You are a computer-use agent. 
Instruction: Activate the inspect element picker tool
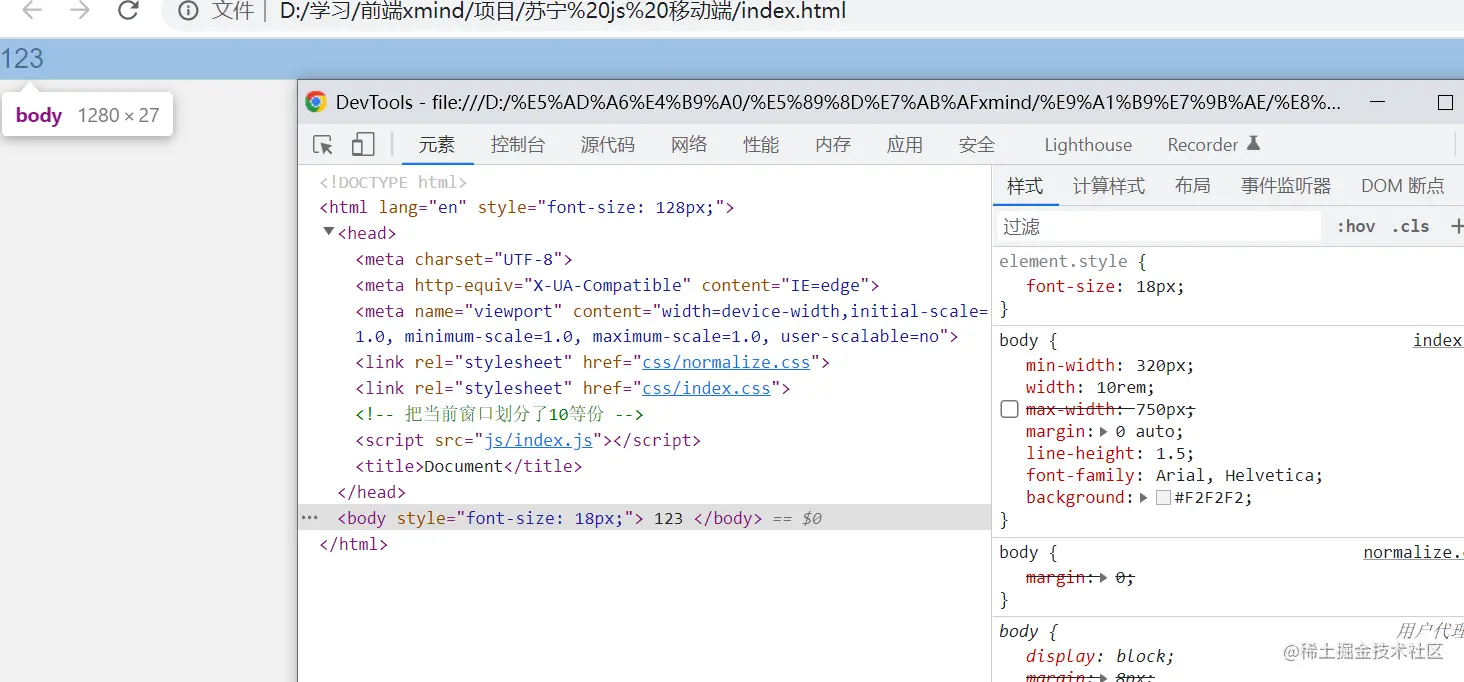tap(323, 145)
